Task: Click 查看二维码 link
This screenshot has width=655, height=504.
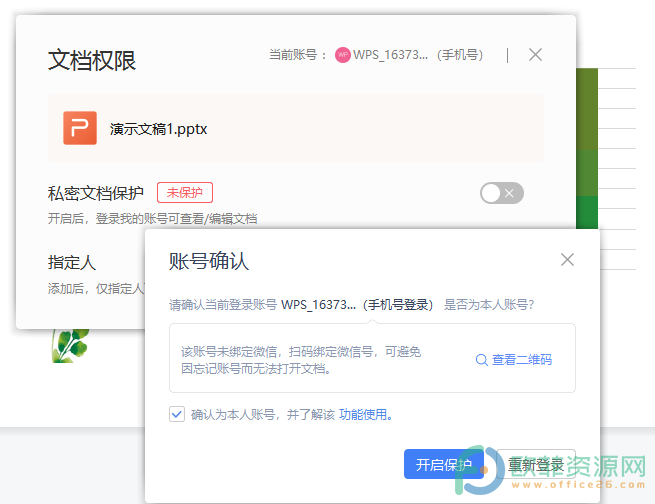Action: [x=522, y=359]
